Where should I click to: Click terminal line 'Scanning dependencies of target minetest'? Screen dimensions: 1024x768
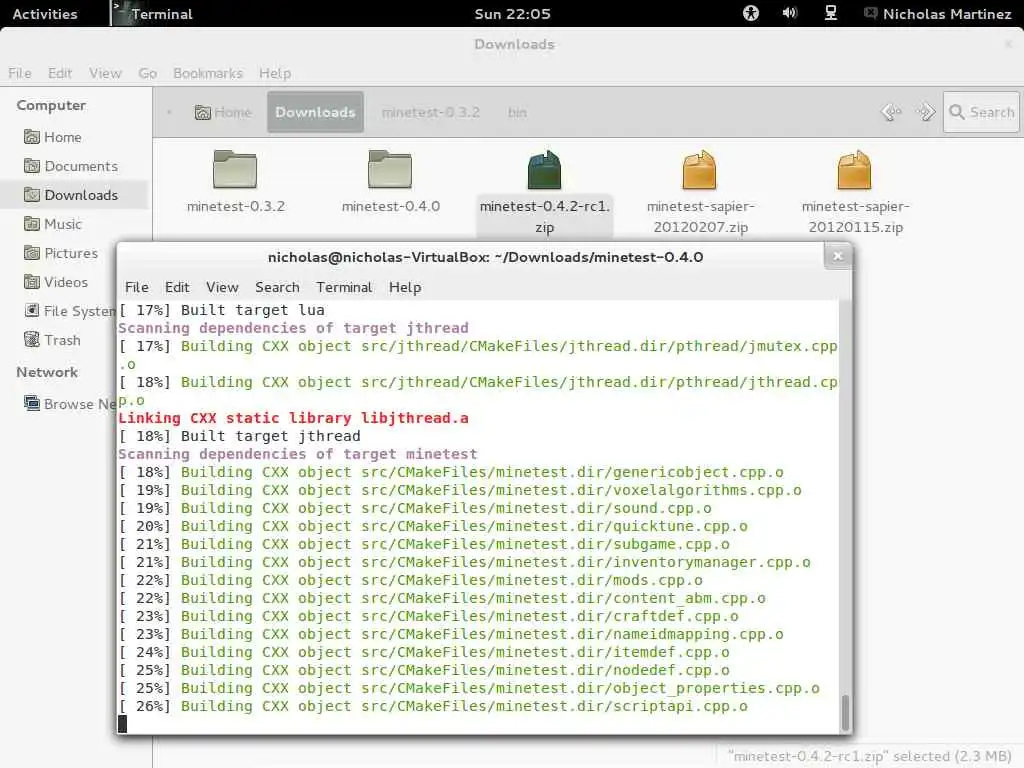pyautogui.click(x=298, y=454)
